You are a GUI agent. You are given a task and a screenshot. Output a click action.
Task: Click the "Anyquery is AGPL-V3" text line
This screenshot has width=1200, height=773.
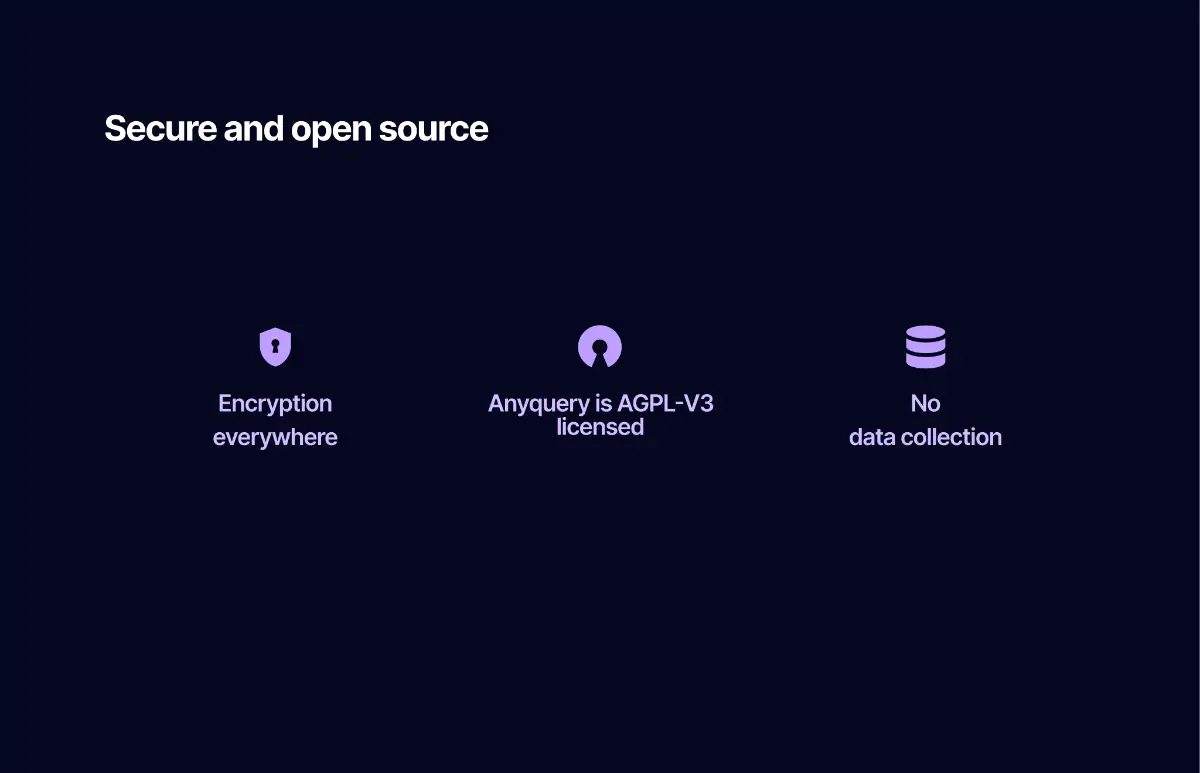point(600,404)
